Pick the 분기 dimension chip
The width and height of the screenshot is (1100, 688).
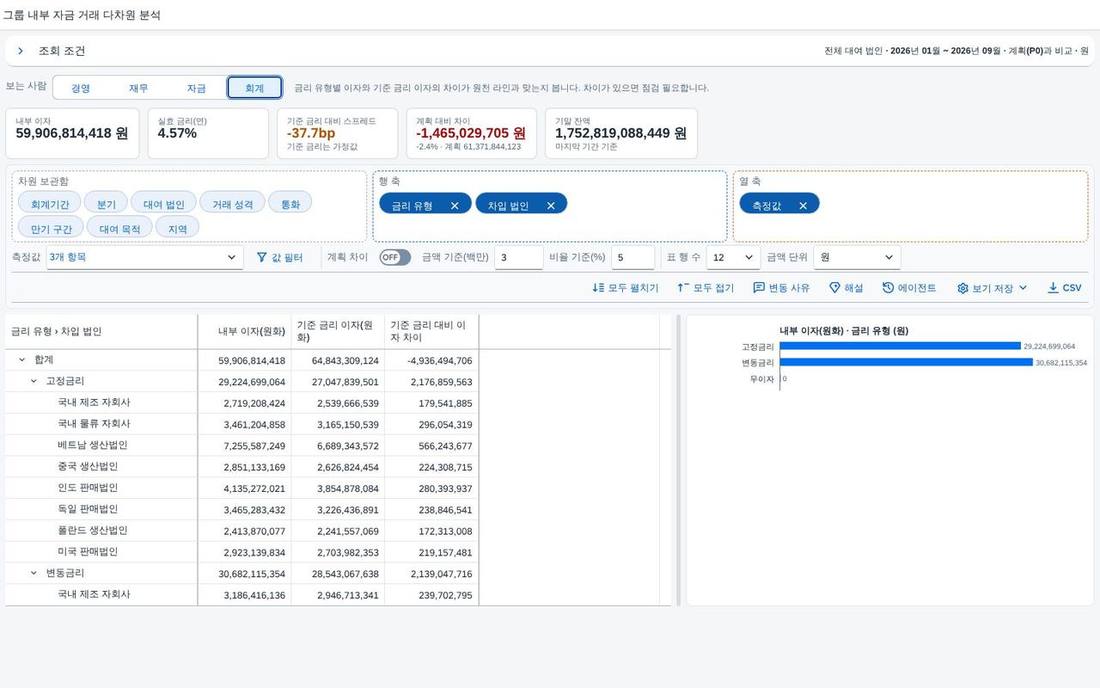[x=106, y=204]
